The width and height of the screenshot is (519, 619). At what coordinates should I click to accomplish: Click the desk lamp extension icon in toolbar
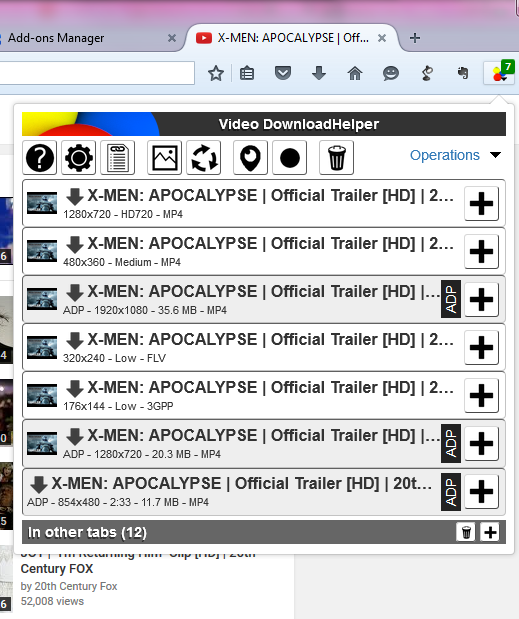pos(427,73)
